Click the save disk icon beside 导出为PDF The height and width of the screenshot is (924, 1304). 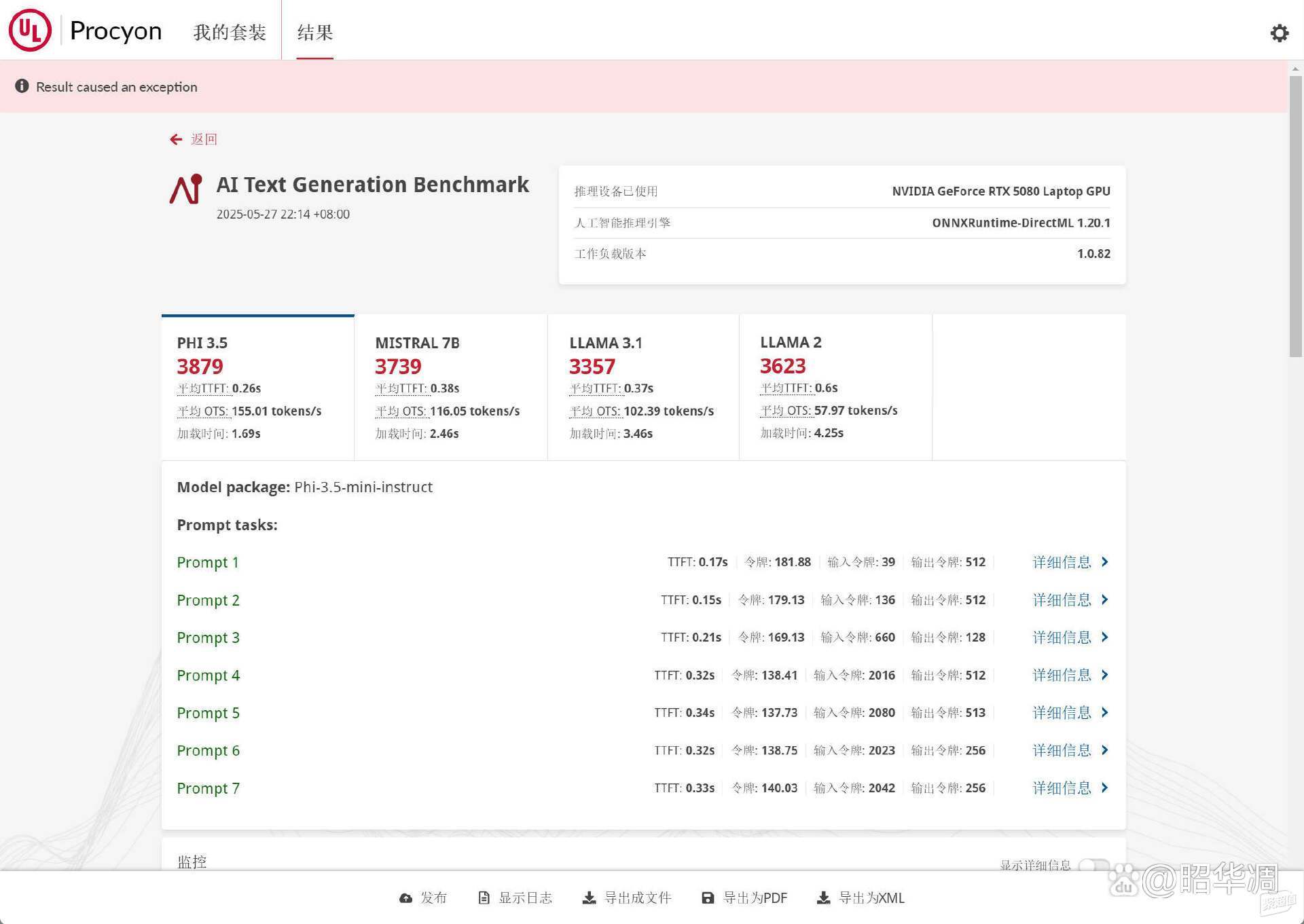click(708, 898)
